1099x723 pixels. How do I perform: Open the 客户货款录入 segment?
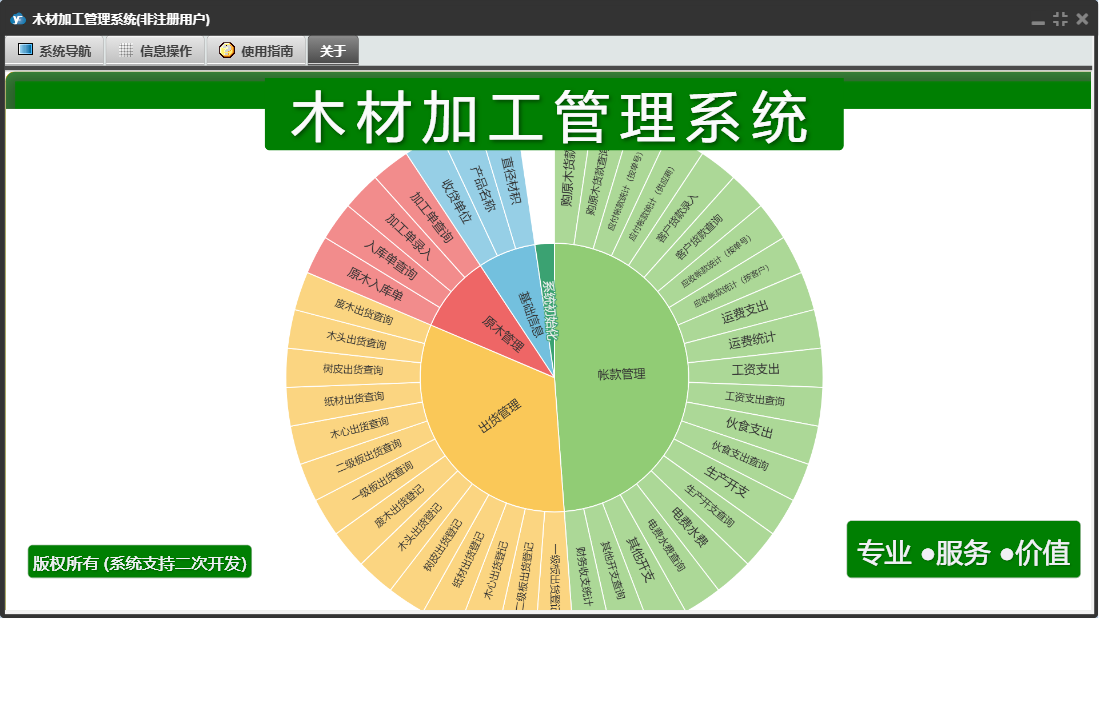point(676,219)
